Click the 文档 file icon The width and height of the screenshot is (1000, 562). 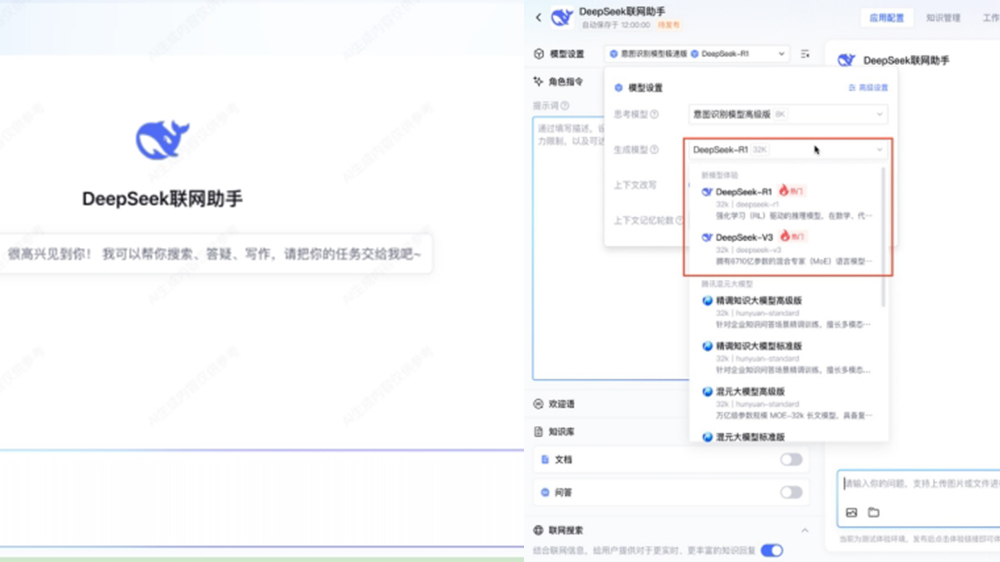[545, 459]
